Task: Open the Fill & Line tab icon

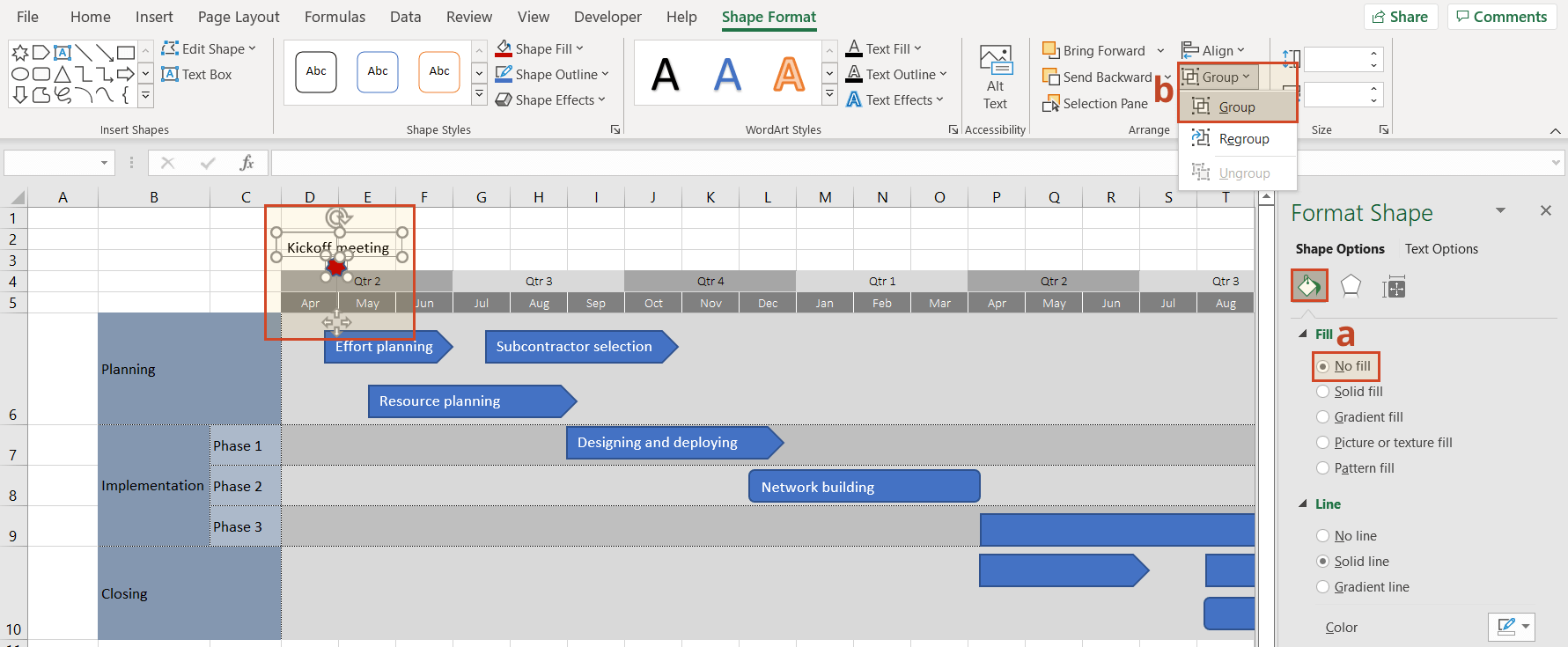Action: pyautogui.click(x=1309, y=286)
